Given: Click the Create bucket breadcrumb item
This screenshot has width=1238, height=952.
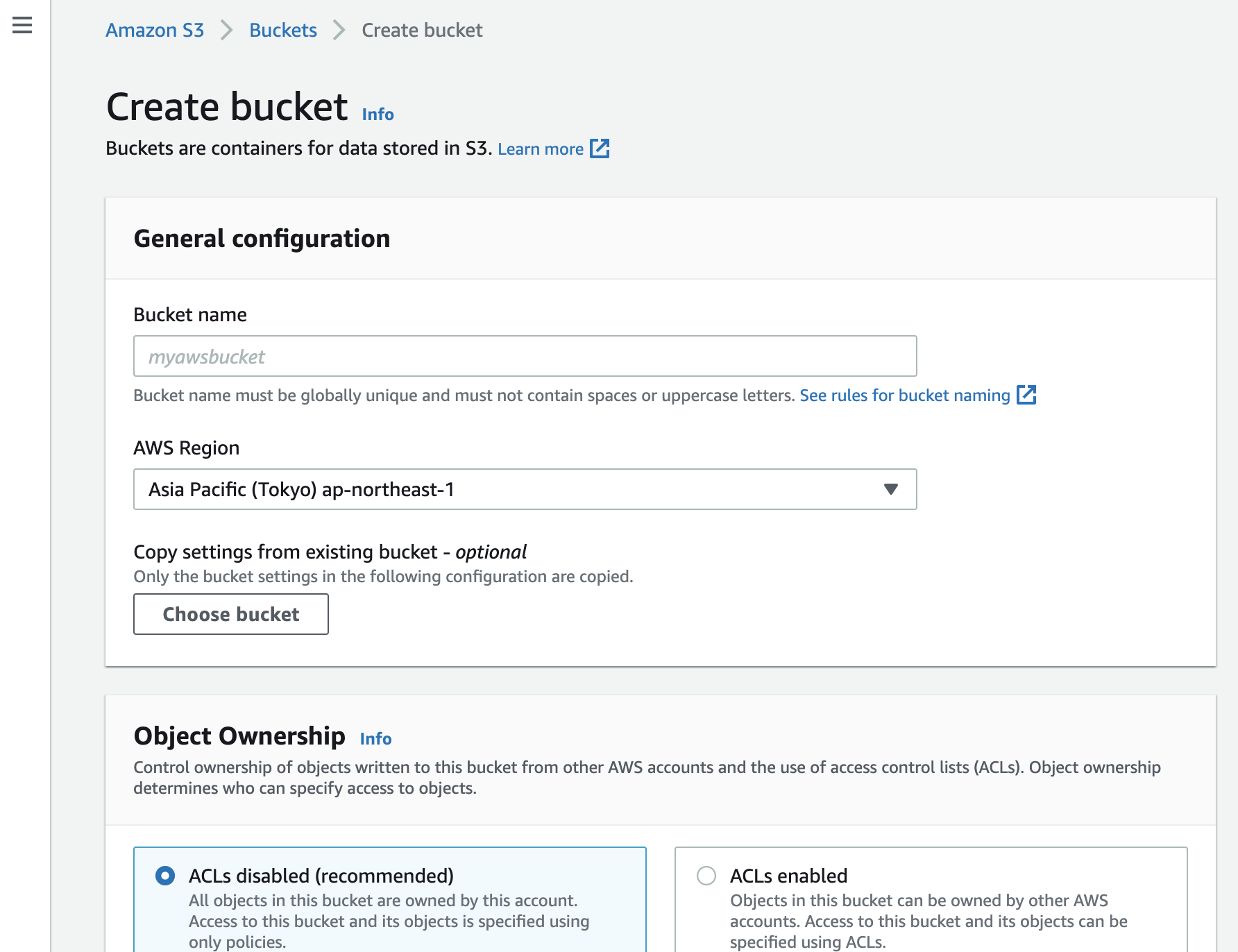Looking at the screenshot, I should (x=421, y=30).
